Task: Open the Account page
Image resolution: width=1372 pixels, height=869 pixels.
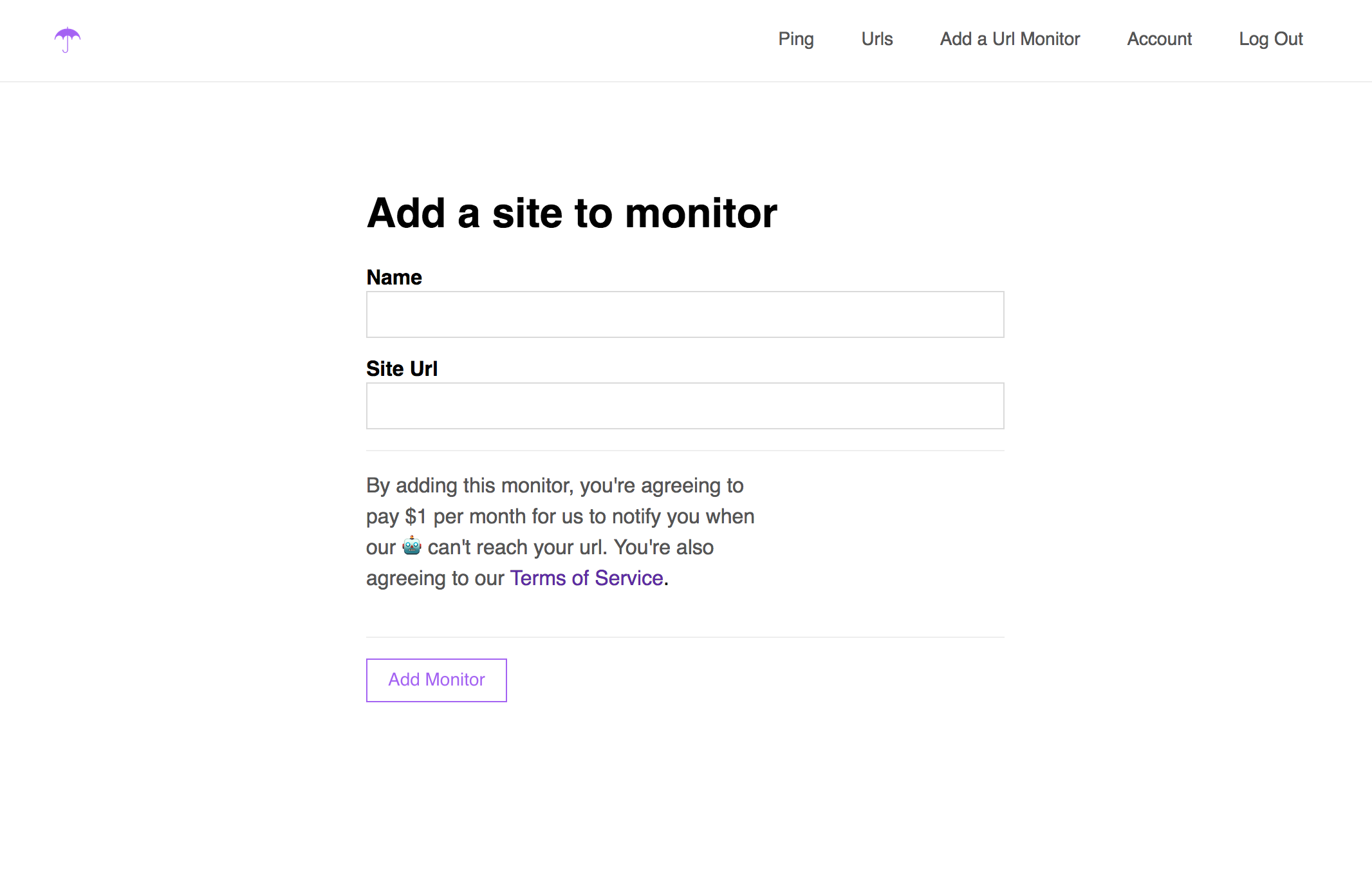Action: tap(1159, 39)
